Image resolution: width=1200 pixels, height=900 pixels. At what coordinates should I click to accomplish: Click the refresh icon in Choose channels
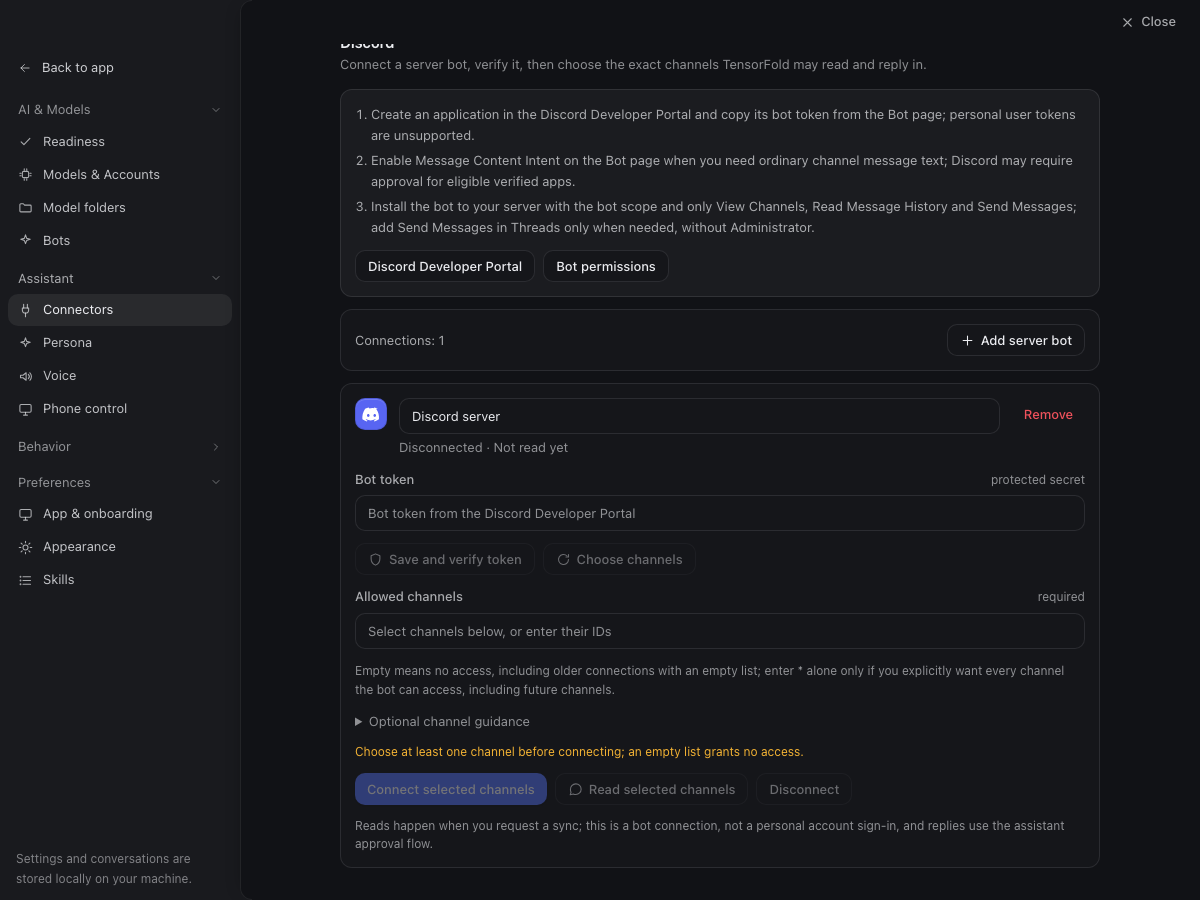pos(563,560)
